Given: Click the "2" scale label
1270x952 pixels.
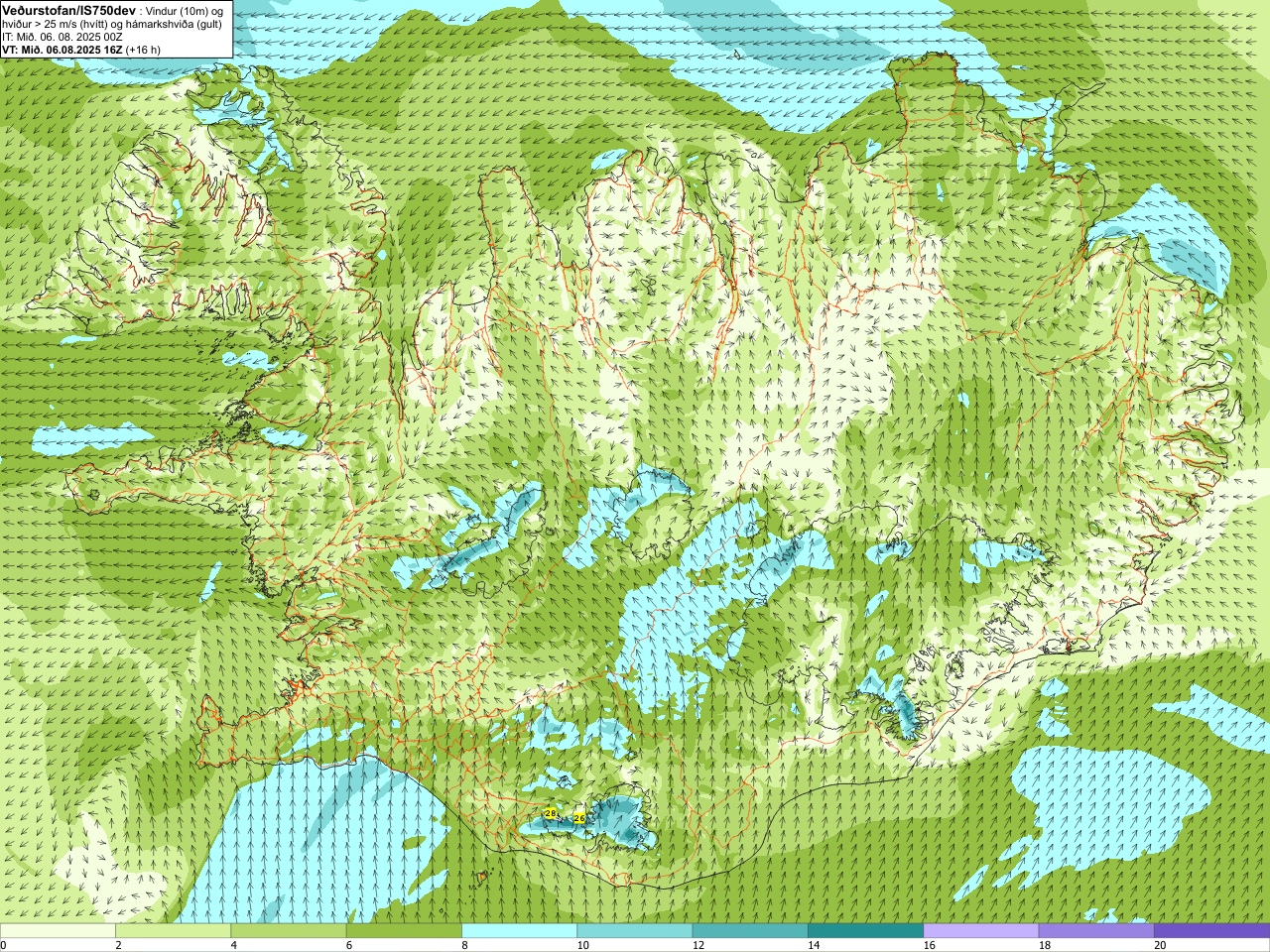Looking at the screenshot, I should [118, 945].
